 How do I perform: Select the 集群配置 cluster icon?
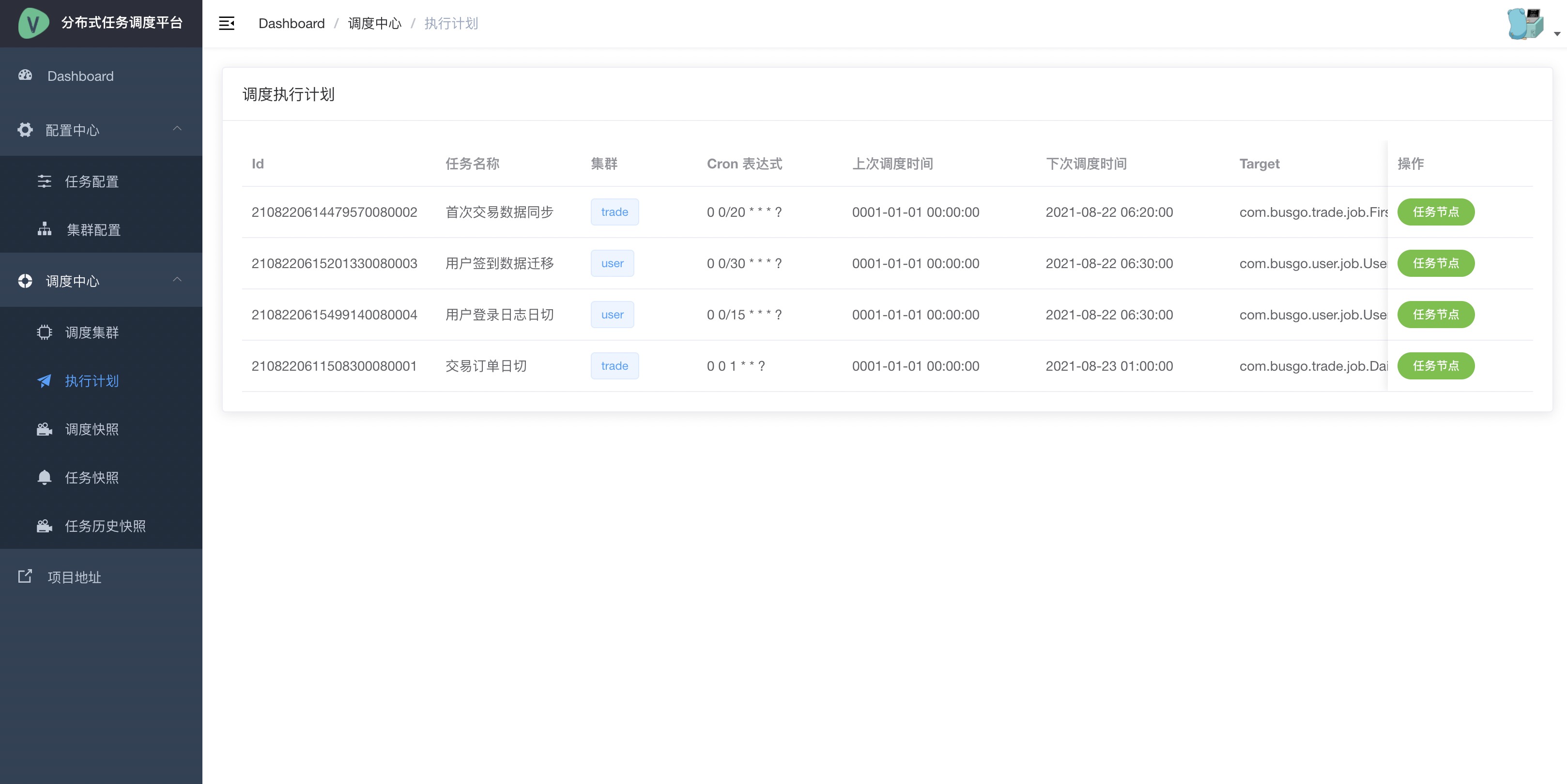(45, 229)
